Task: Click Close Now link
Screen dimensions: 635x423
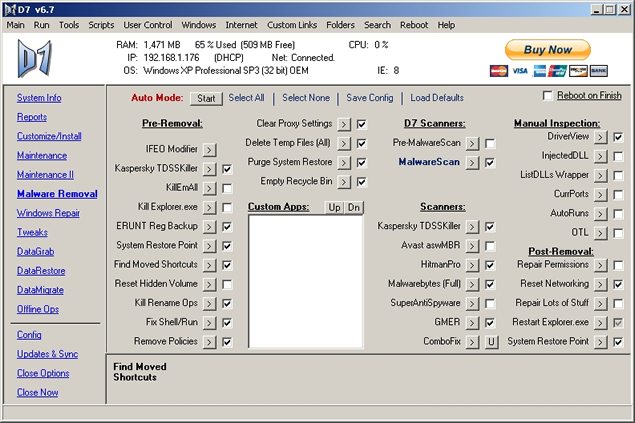Action: 37,393
